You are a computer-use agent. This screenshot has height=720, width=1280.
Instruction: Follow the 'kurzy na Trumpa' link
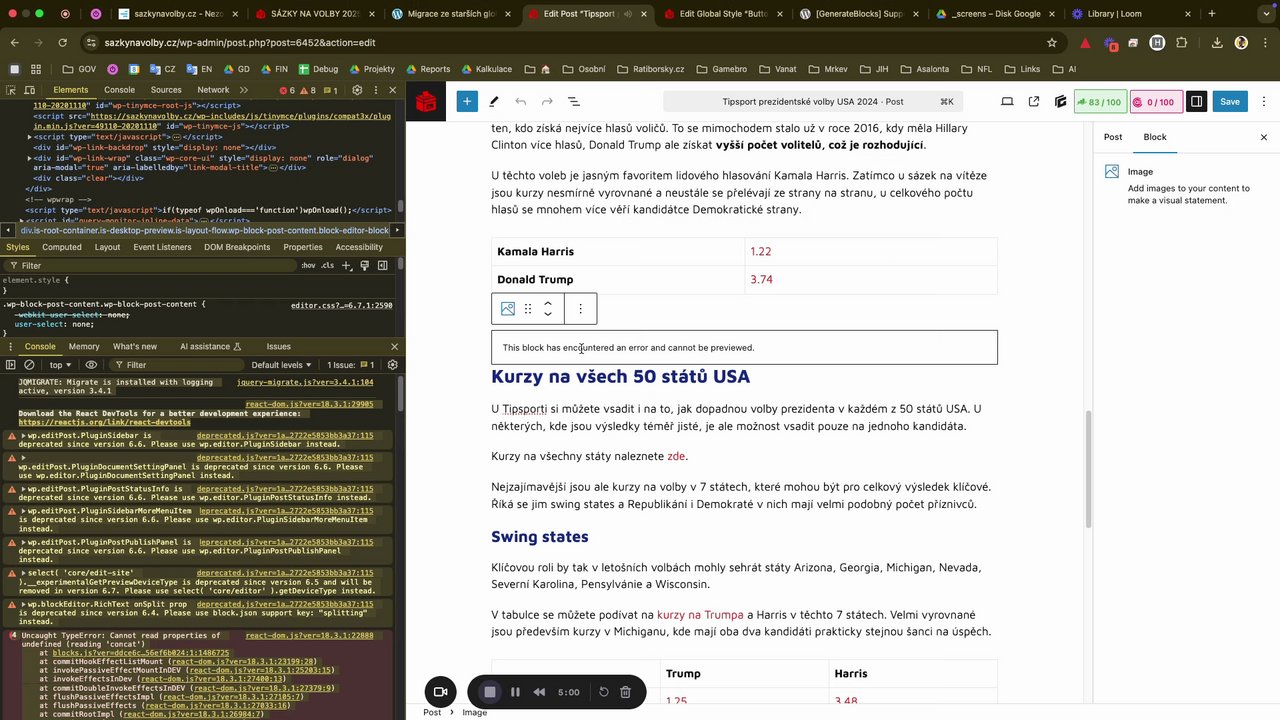[x=700, y=615]
